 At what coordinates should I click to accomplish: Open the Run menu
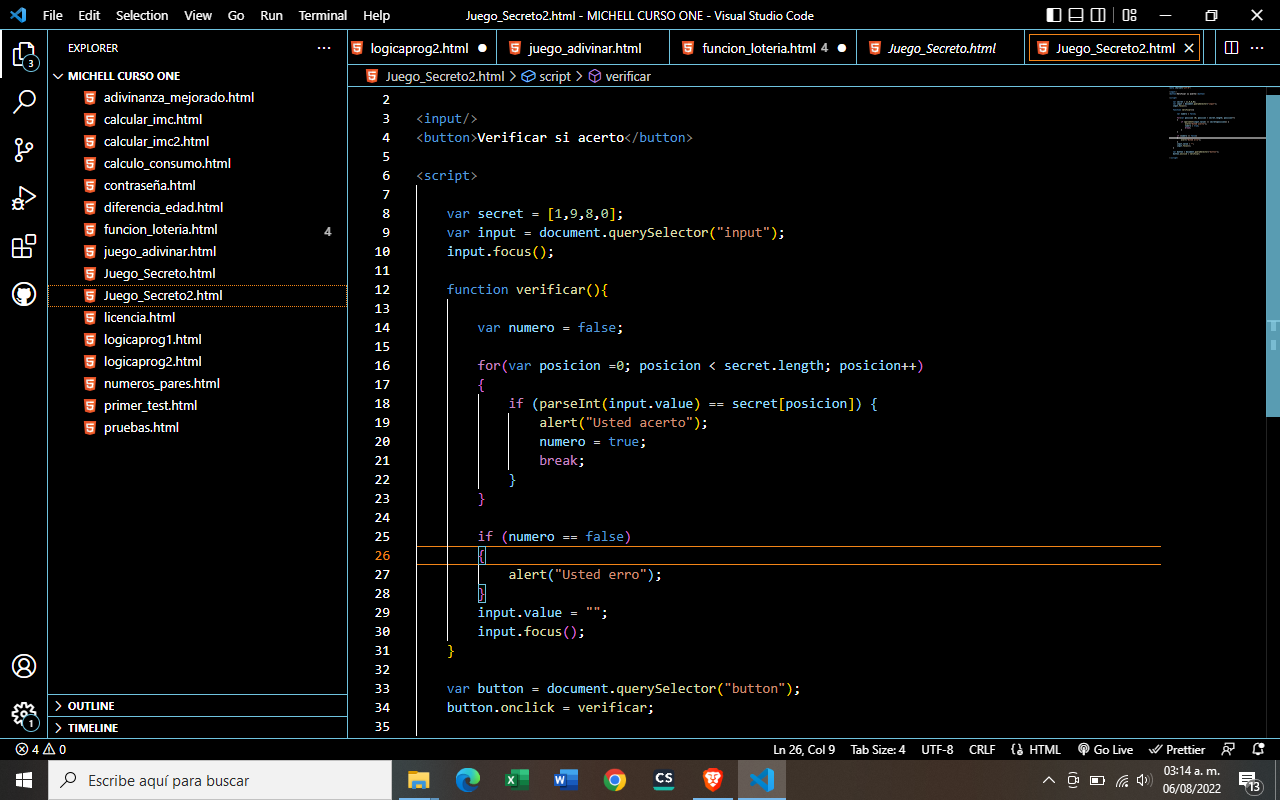(x=271, y=15)
